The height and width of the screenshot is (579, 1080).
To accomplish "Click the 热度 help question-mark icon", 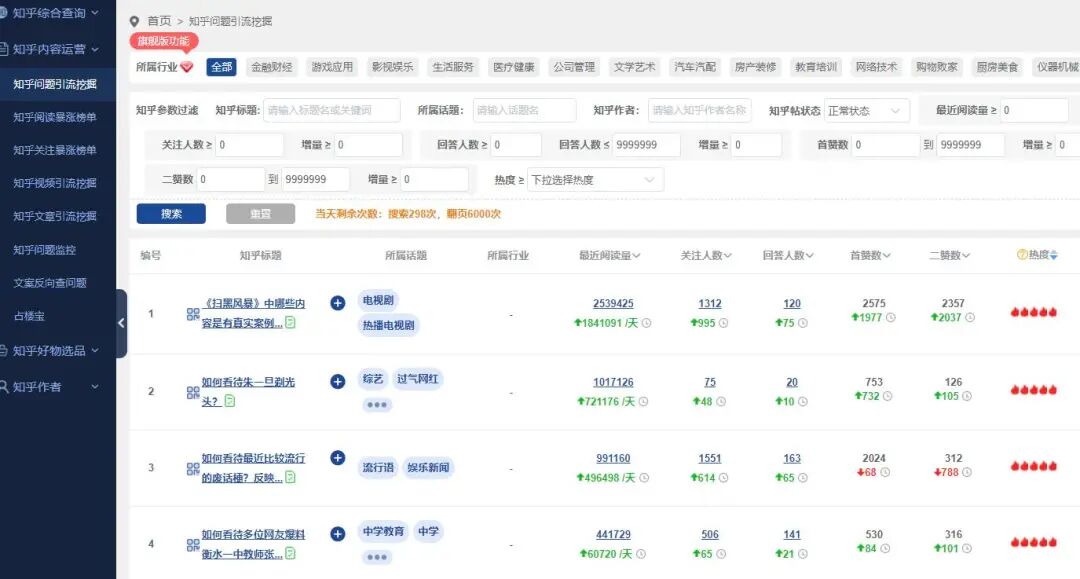I will coord(1022,255).
